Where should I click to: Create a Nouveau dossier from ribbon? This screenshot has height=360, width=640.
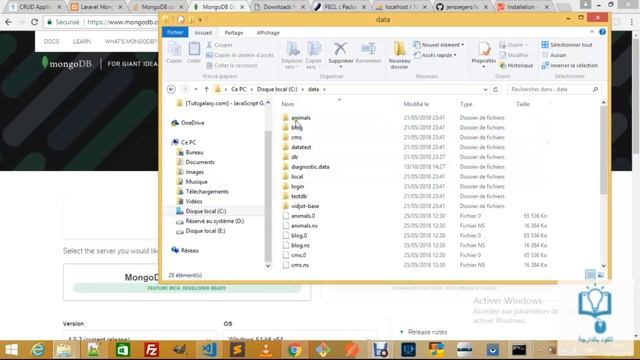click(399, 55)
